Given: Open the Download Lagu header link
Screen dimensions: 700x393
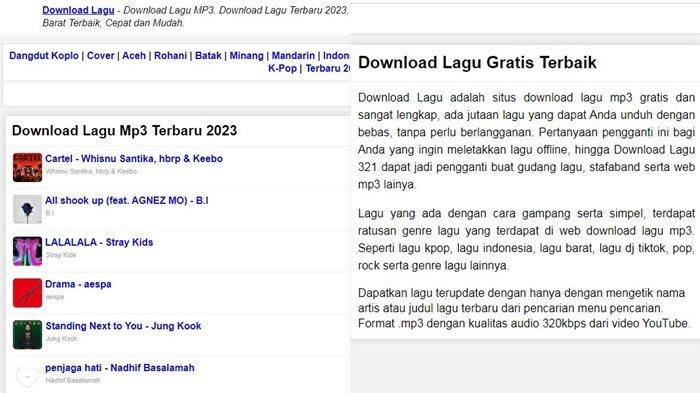Looking at the screenshot, I should (x=78, y=10).
